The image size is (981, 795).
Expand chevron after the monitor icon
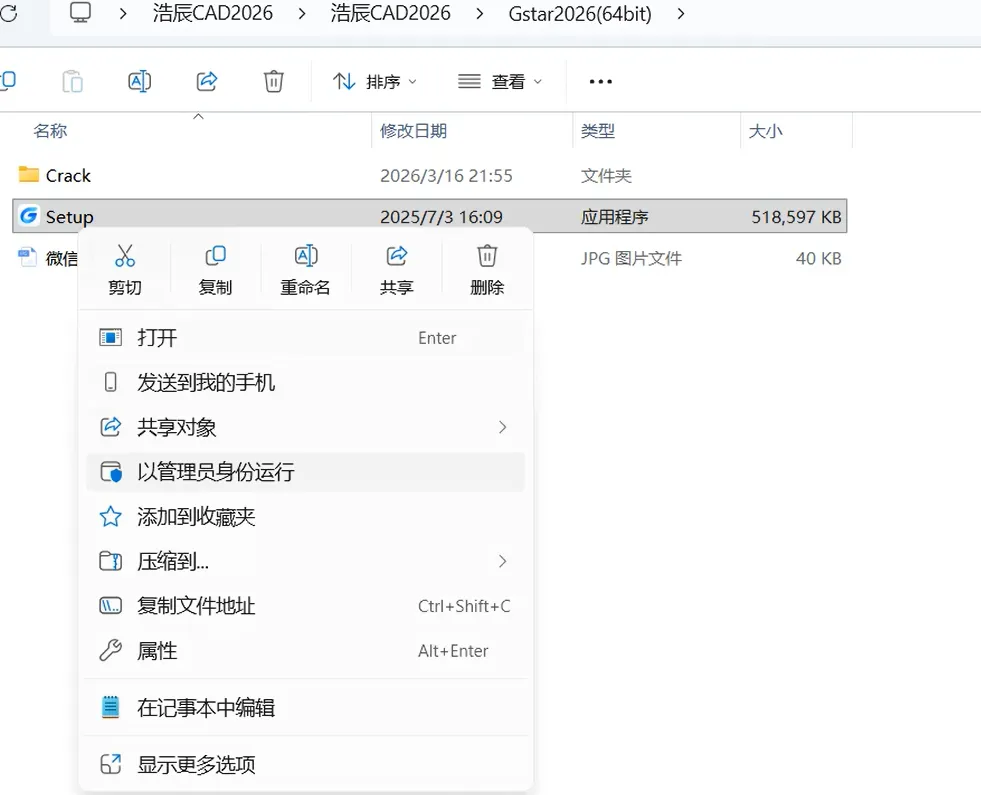pyautogui.click(x=123, y=13)
